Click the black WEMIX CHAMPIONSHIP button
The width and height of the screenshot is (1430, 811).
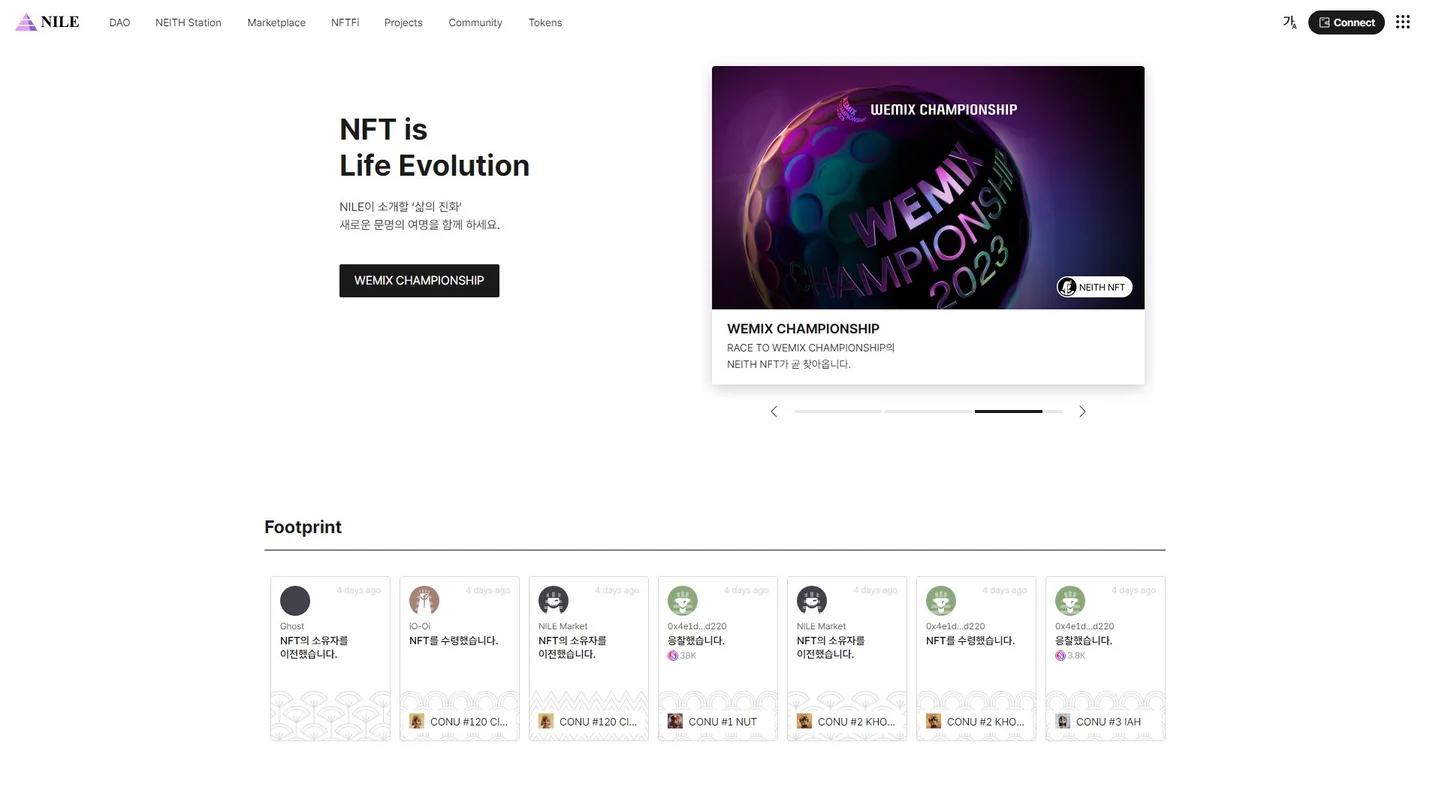coord(419,280)
